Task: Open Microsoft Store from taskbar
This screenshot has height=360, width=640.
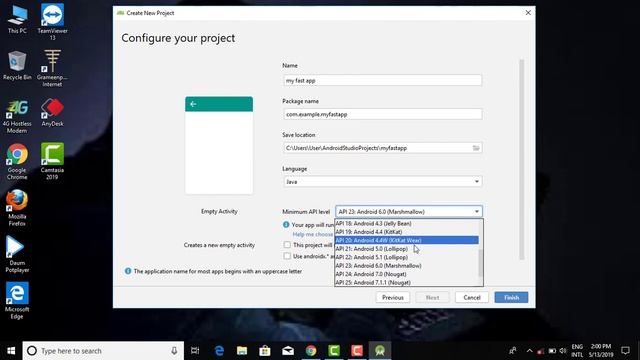Action: coord(265,351)
